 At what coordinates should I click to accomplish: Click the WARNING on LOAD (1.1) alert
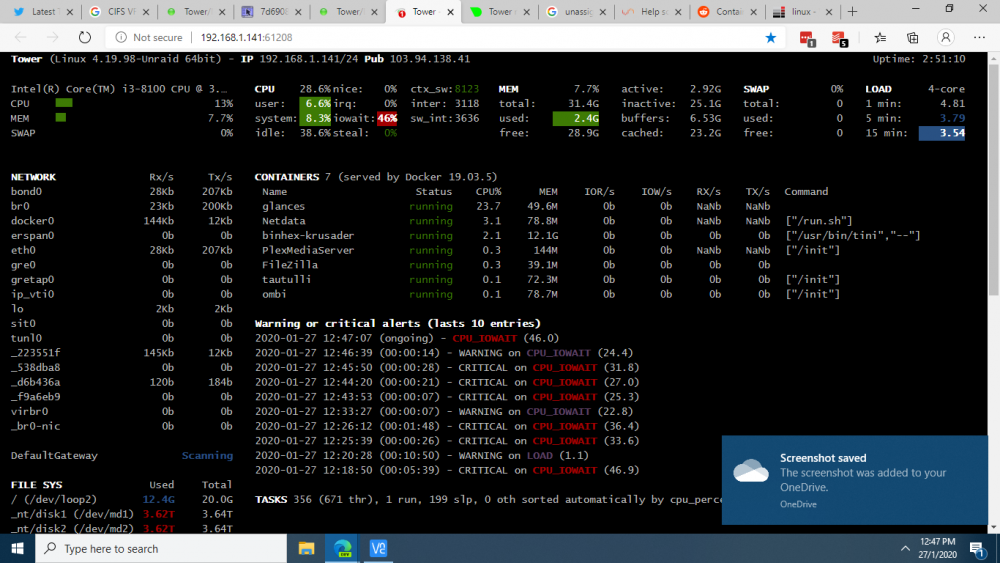(x=421, y=455)
